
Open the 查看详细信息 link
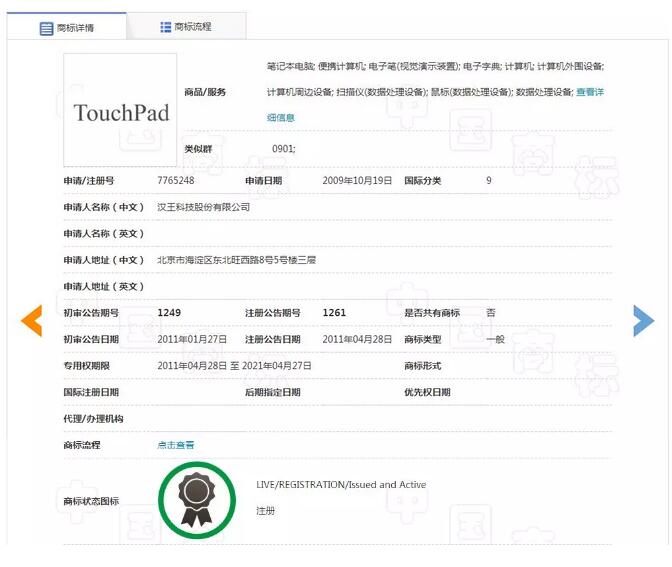(x=590, y=92)
